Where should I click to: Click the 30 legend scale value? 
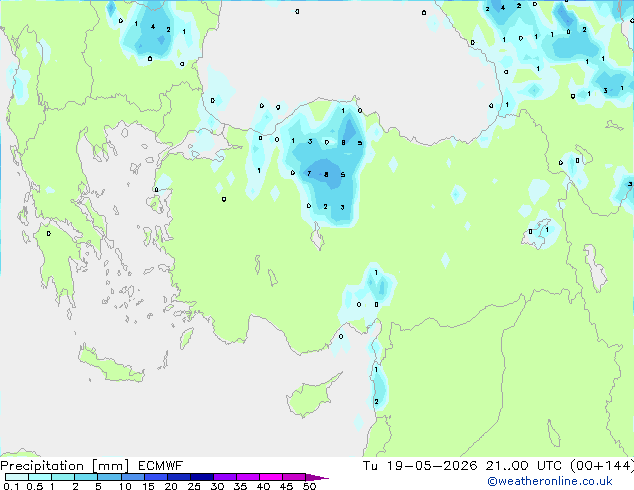[217, 486]
